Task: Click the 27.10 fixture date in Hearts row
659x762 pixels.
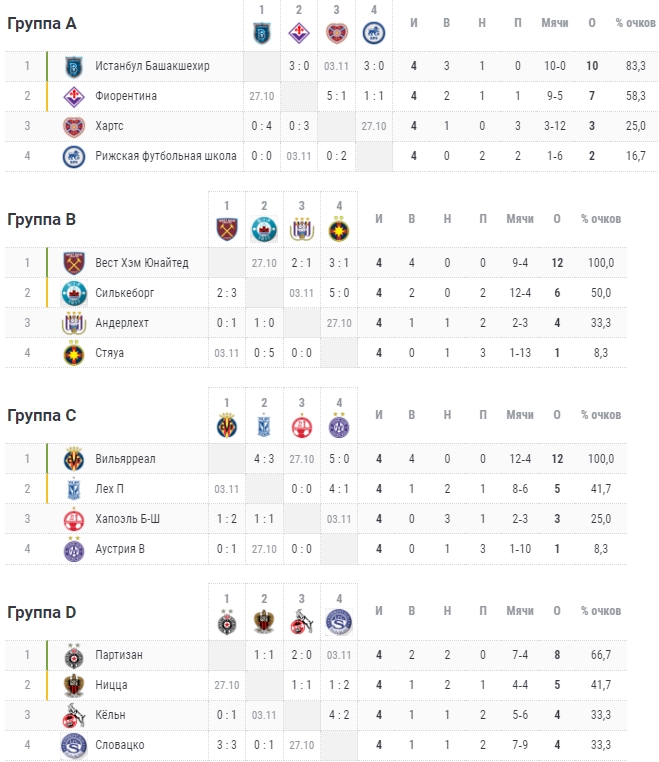Action: pos(374,126)
